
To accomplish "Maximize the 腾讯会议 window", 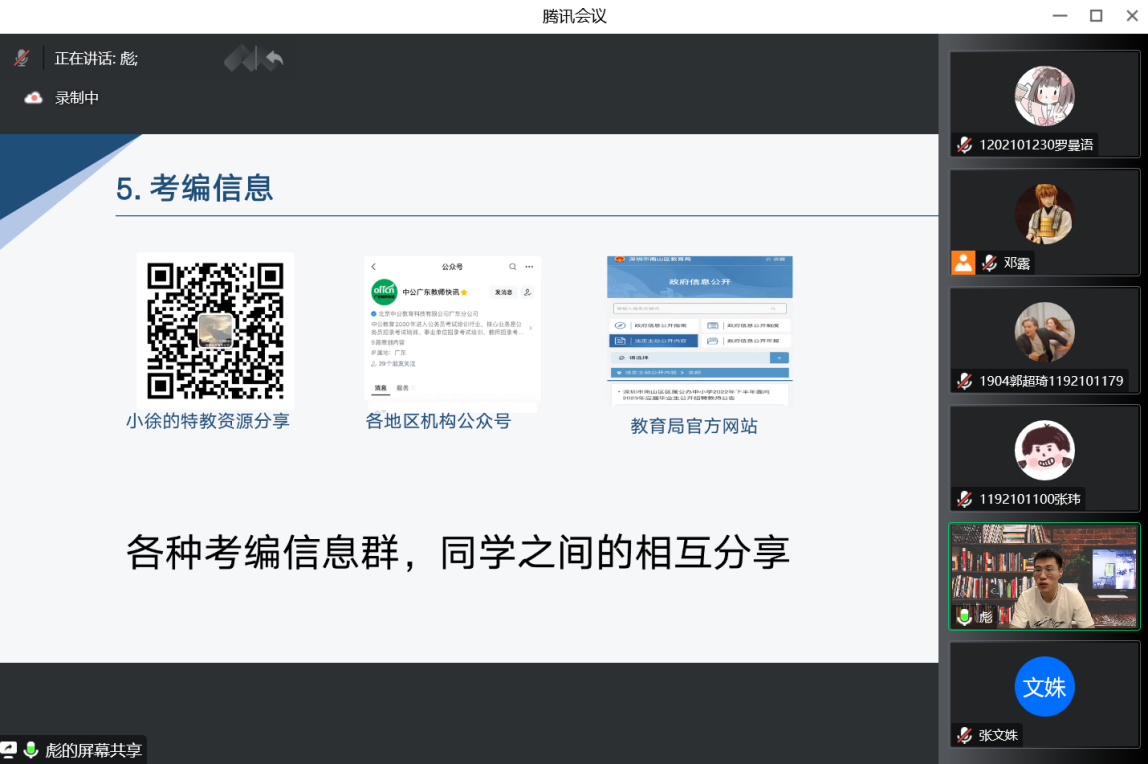I will coord(1096,16).
